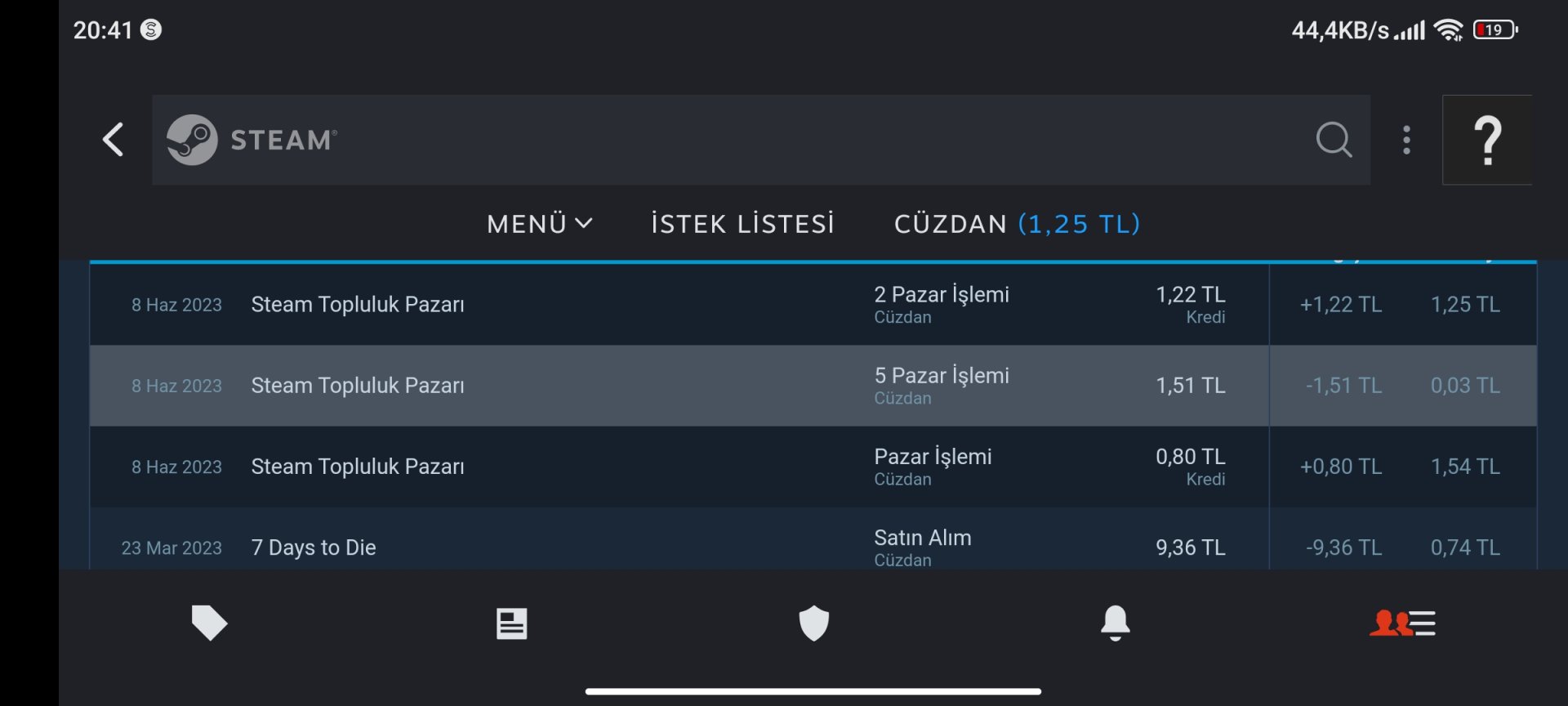Viewport: 1568px width, 706px height.
Task: Tap the battery indicator in status bar
Action: click(x=1495, y=30)
